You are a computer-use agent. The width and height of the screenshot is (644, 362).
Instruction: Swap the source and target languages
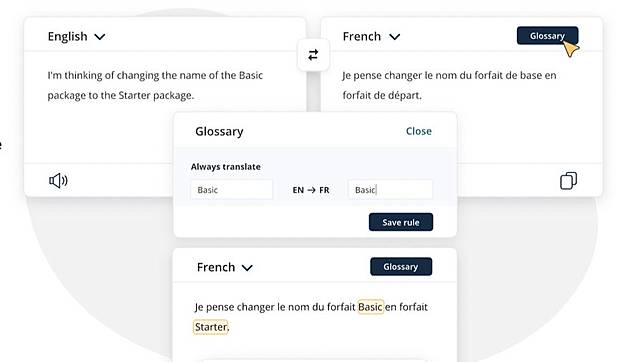(313, 55)
